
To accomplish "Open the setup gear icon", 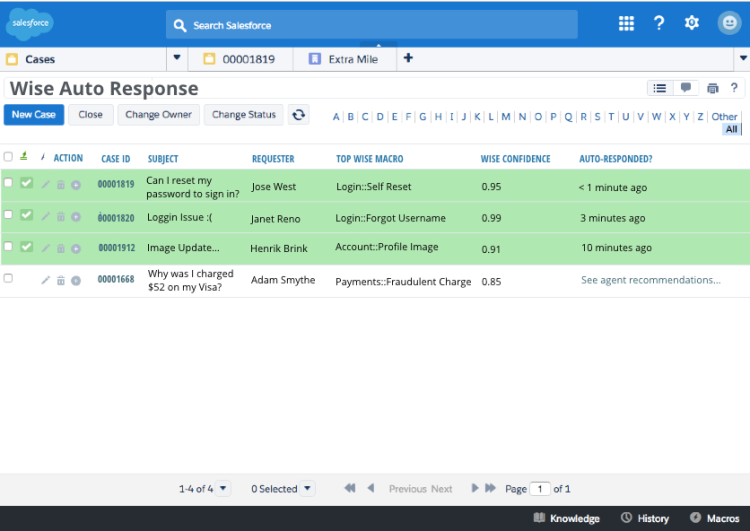I will [692, 22].
